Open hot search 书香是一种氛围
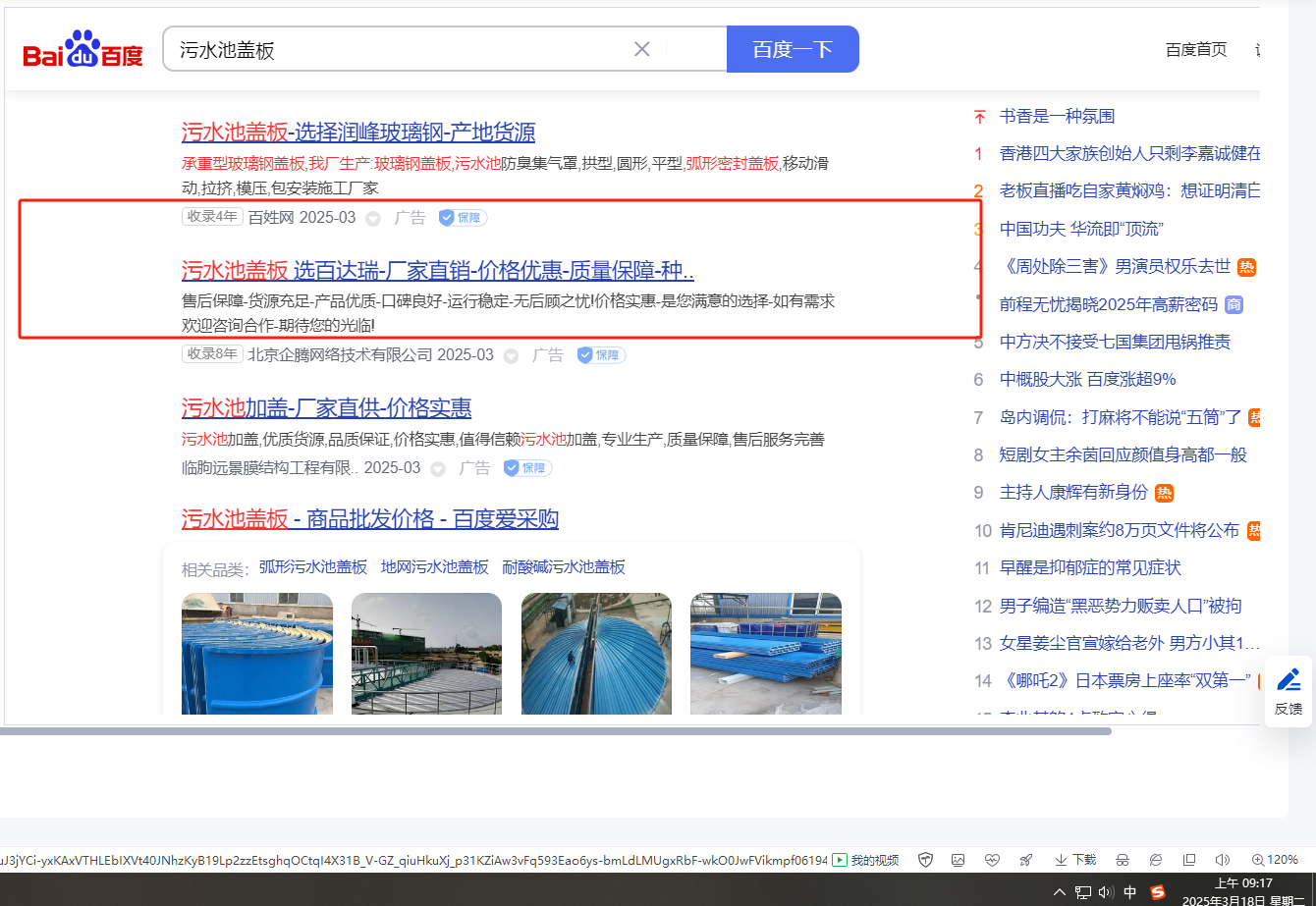The image size is (1316, 906). click(1058, 116)
